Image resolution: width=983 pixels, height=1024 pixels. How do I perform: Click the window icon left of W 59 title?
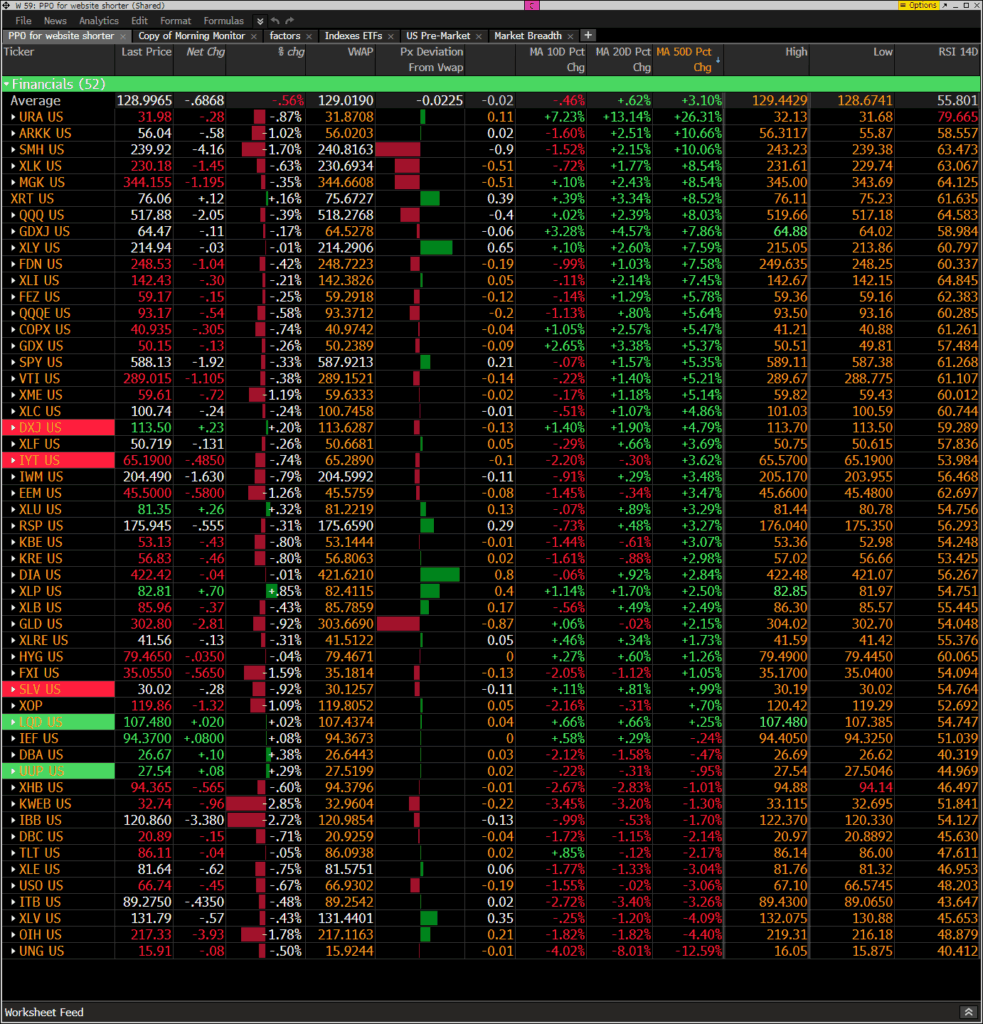[x=7, y=5]
